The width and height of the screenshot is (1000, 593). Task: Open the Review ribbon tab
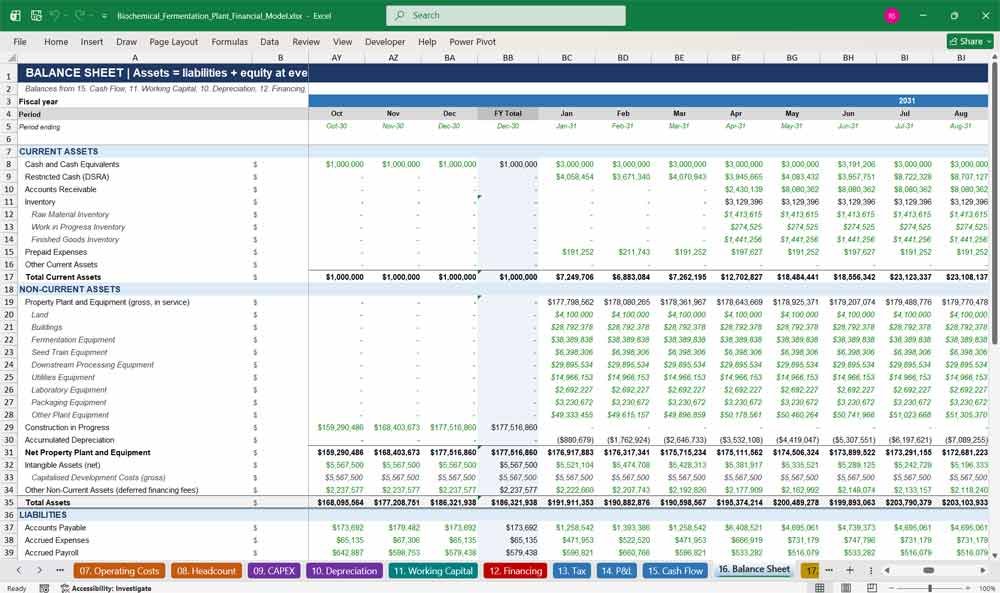306,41
